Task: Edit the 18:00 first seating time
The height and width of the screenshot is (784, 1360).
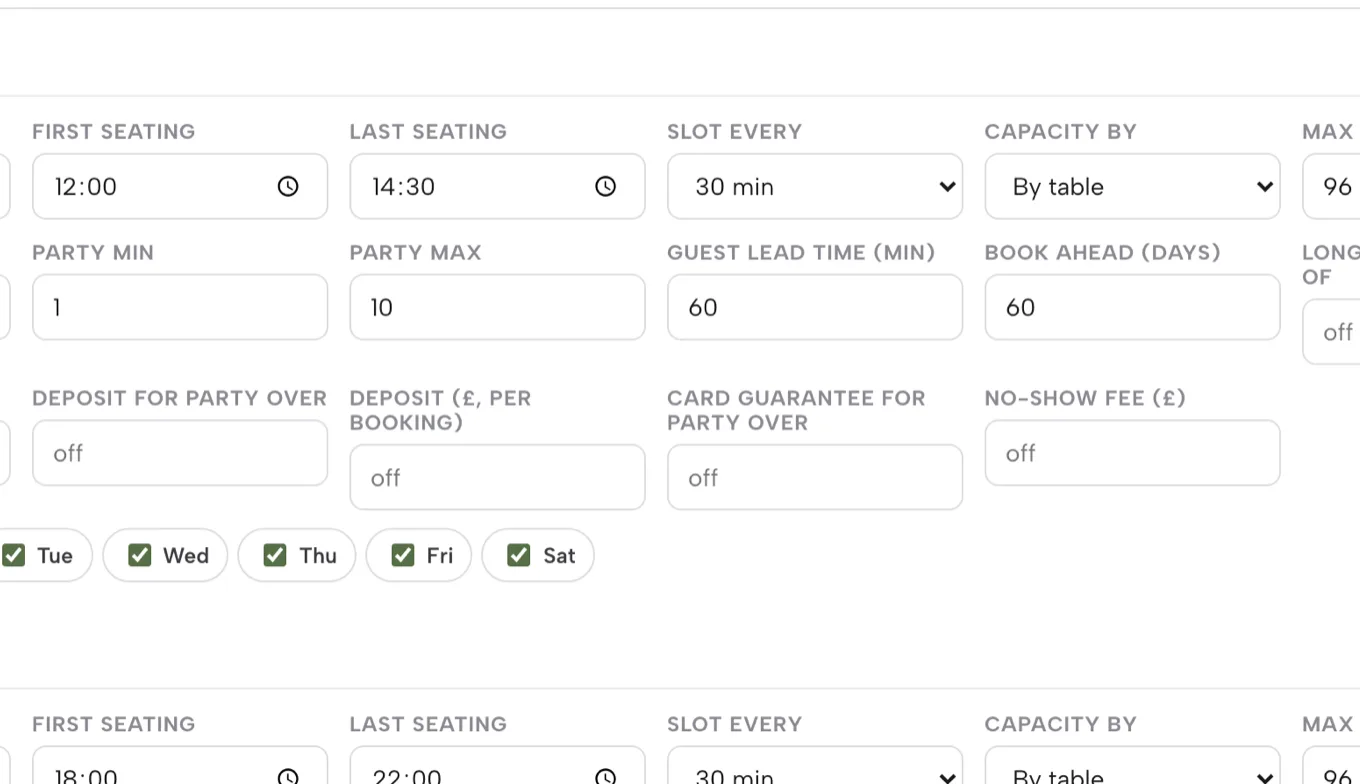Action: [x=180, y=766]
